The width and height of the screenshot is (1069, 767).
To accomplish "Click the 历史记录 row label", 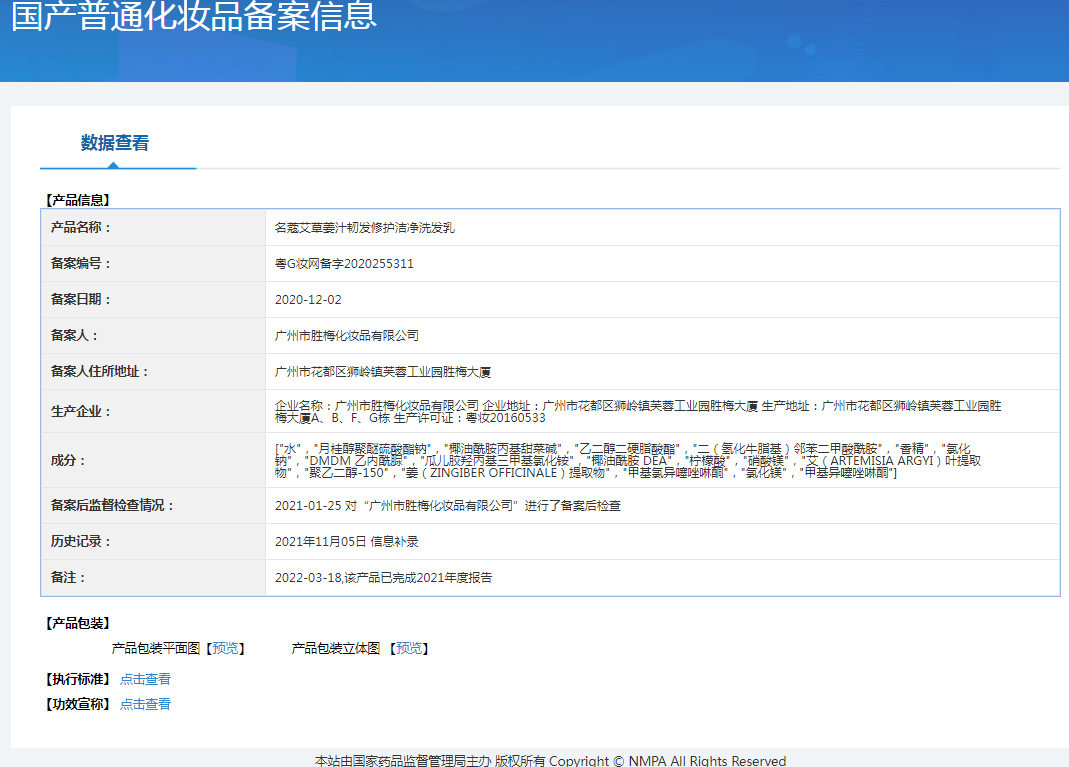I will 80,542.
